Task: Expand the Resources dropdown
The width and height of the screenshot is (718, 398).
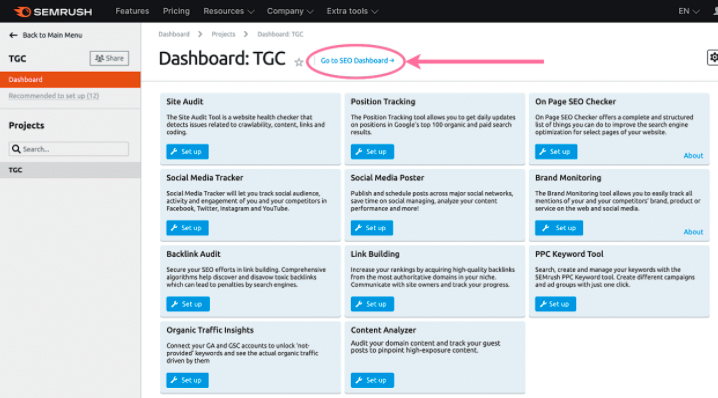Action: (228, 11)
